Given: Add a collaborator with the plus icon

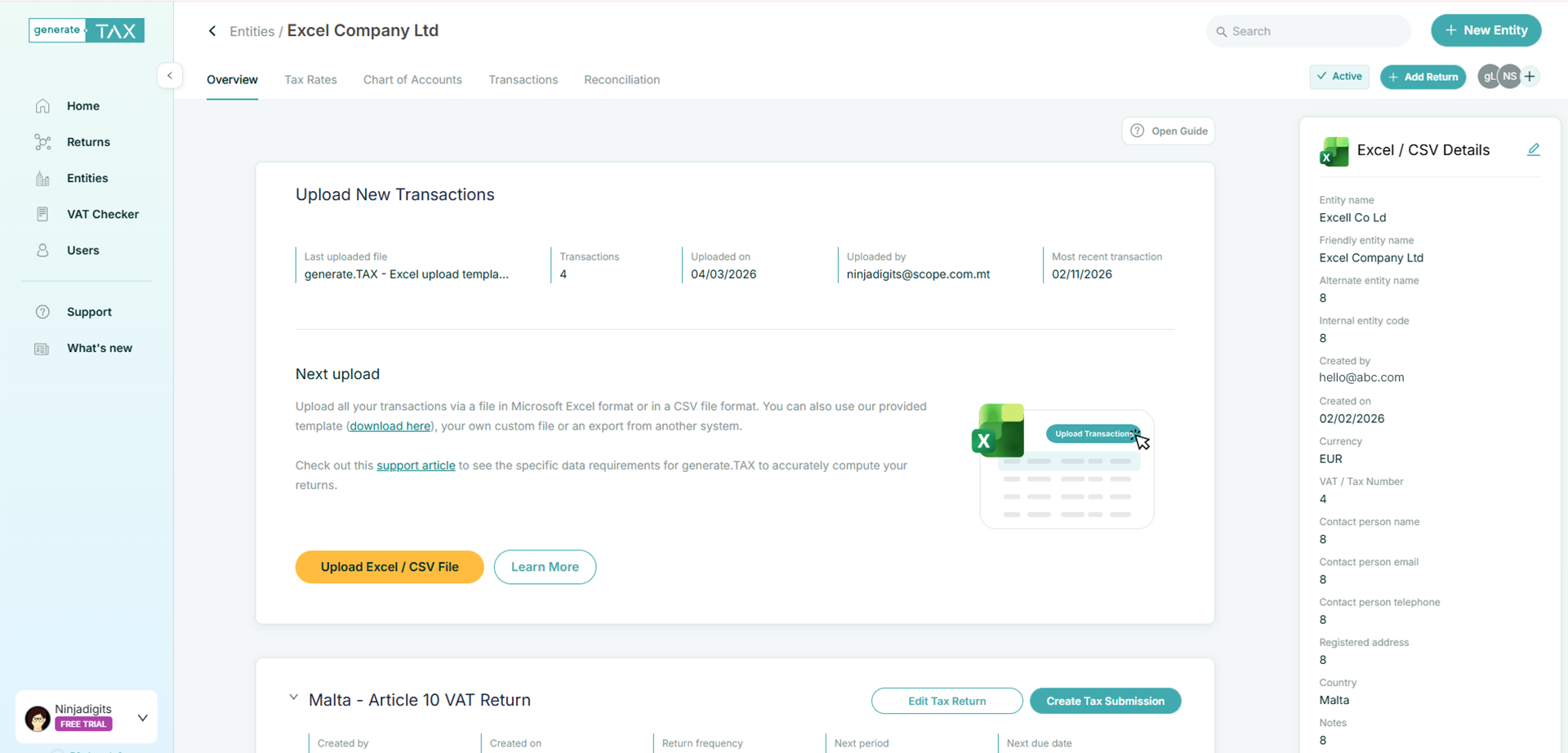Looking at the screenshot, I should click(1530, 76).
